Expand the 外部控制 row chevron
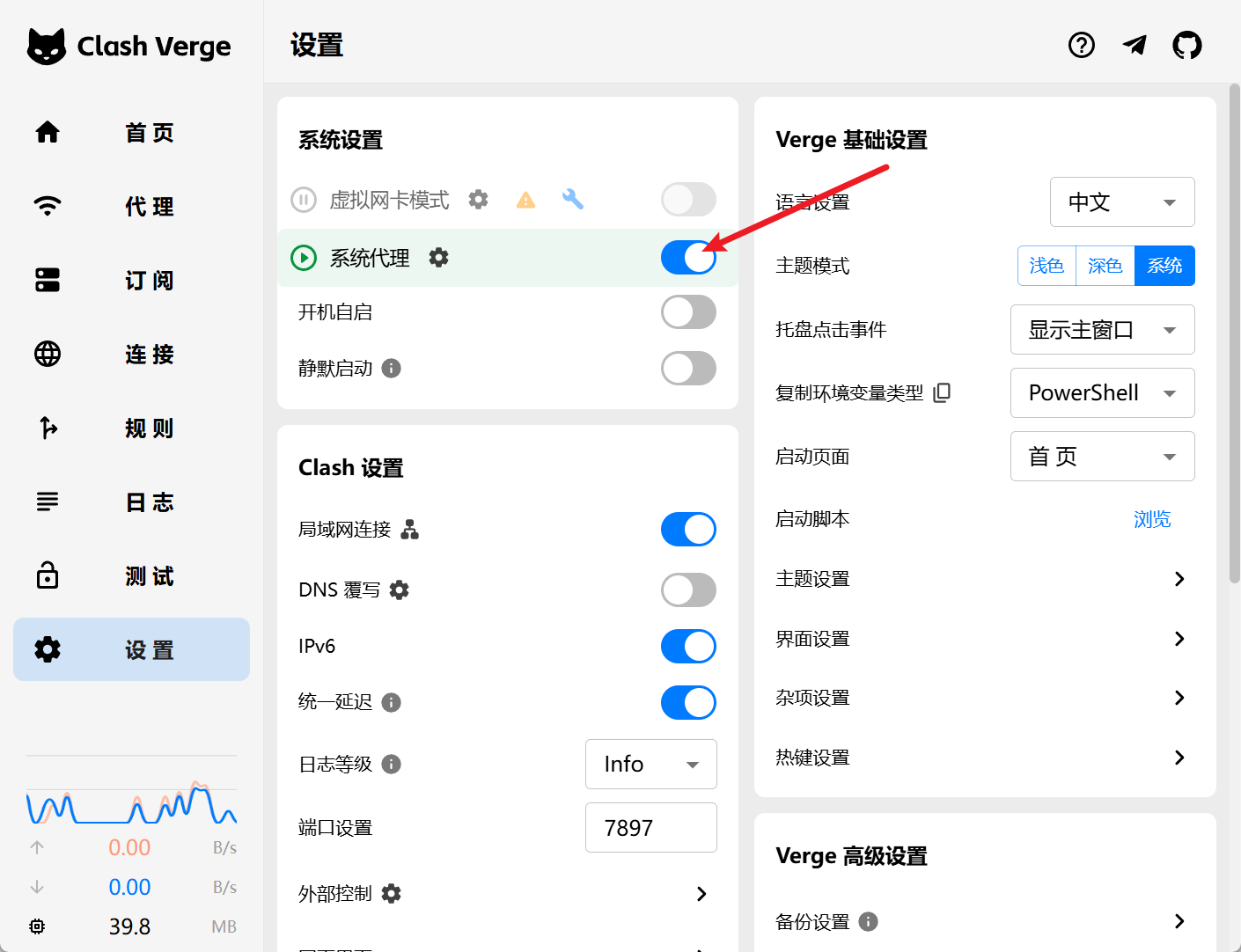This screenshot has height=952, width=1241. pos(701,894)
